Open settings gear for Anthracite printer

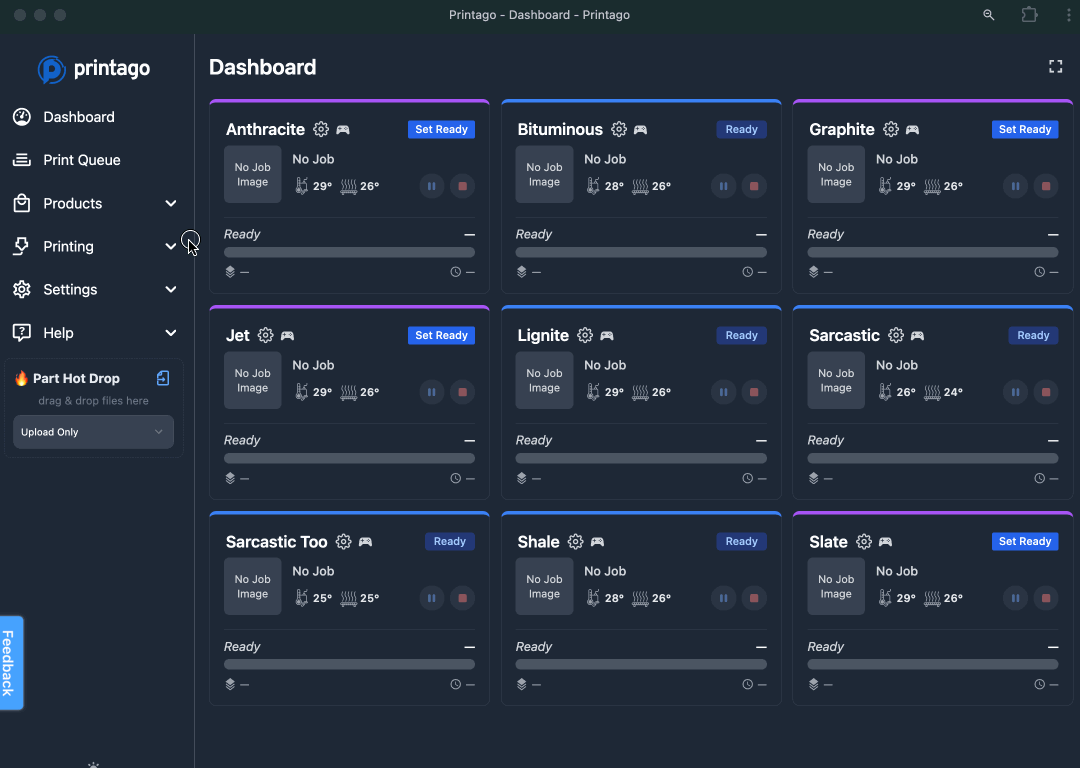pos(321,130)
